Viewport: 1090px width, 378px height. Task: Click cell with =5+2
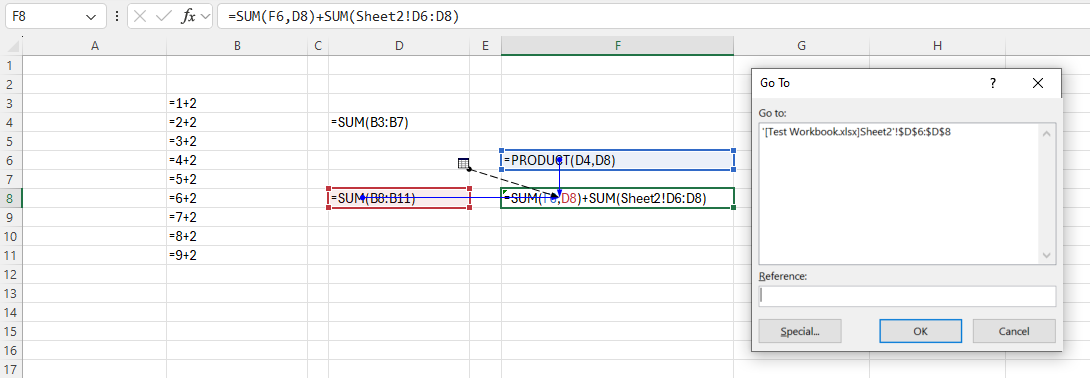[x=237, y=179]
